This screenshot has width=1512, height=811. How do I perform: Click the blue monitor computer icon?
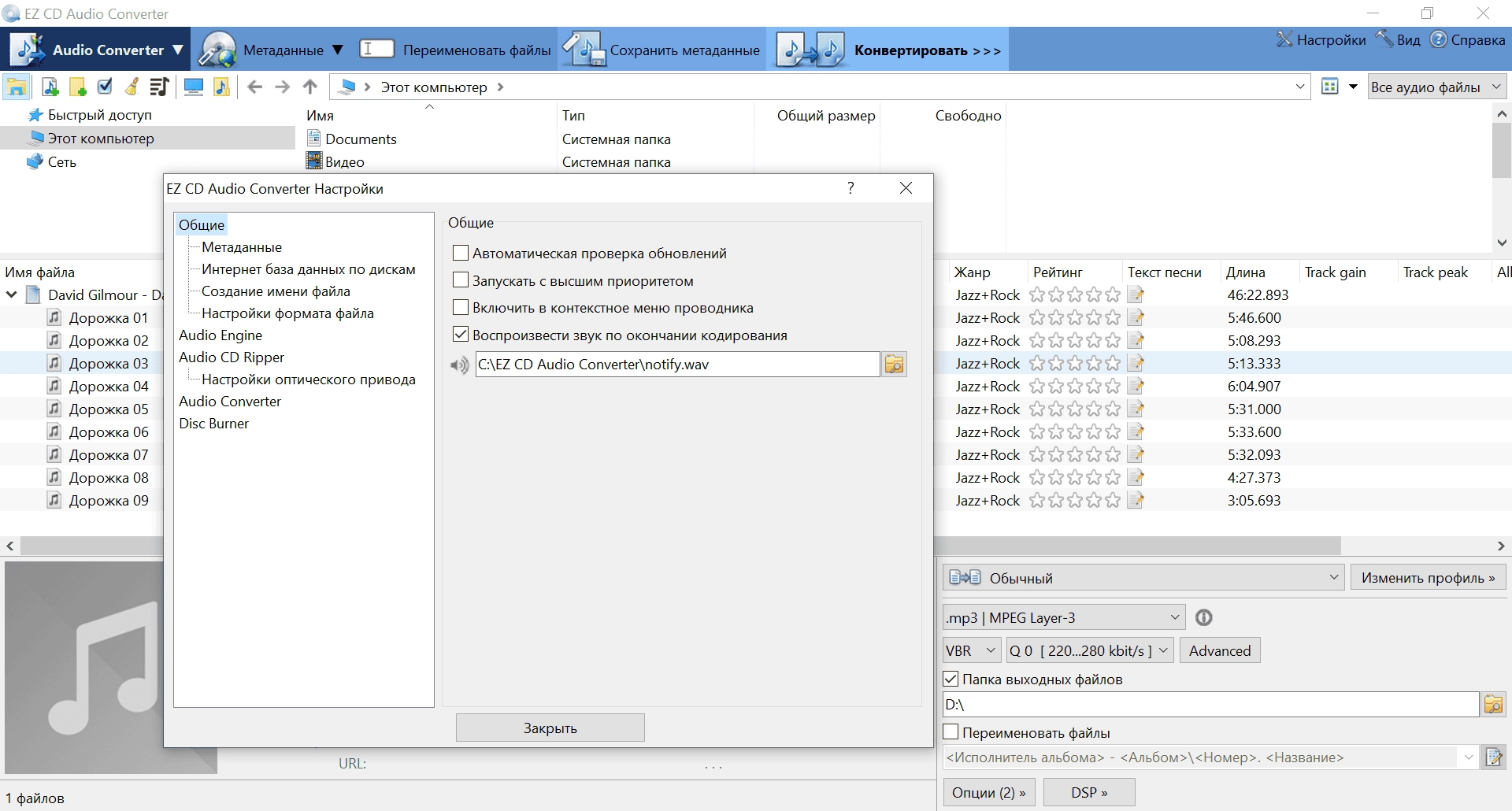click(194, 87)
